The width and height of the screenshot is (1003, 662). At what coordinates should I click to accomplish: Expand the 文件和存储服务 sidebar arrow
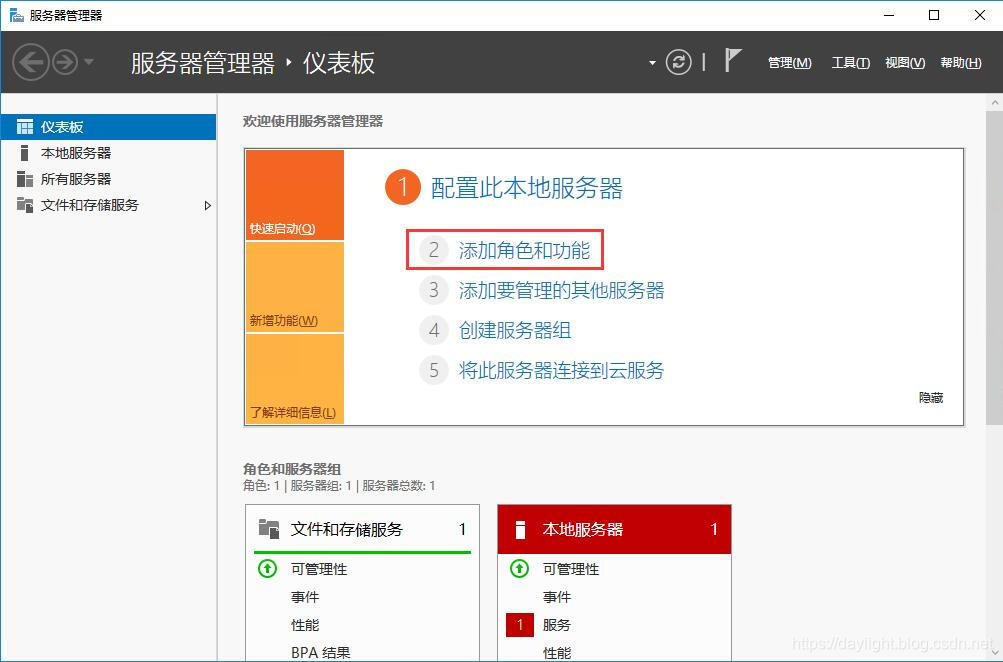(207, 205)
